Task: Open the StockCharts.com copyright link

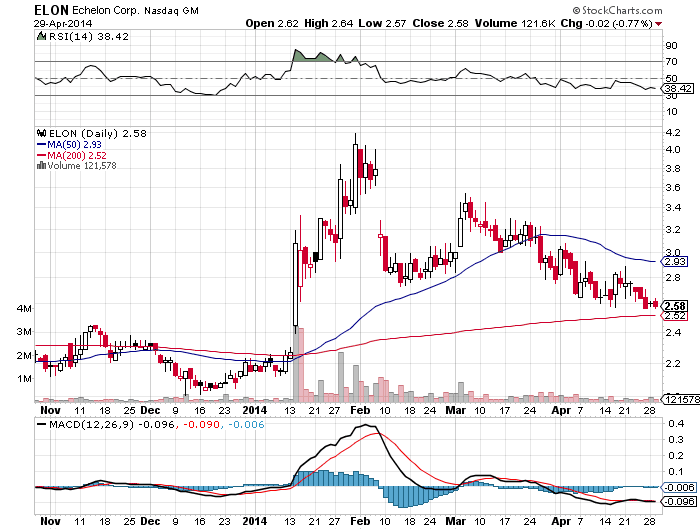Action: click(617, 10)
